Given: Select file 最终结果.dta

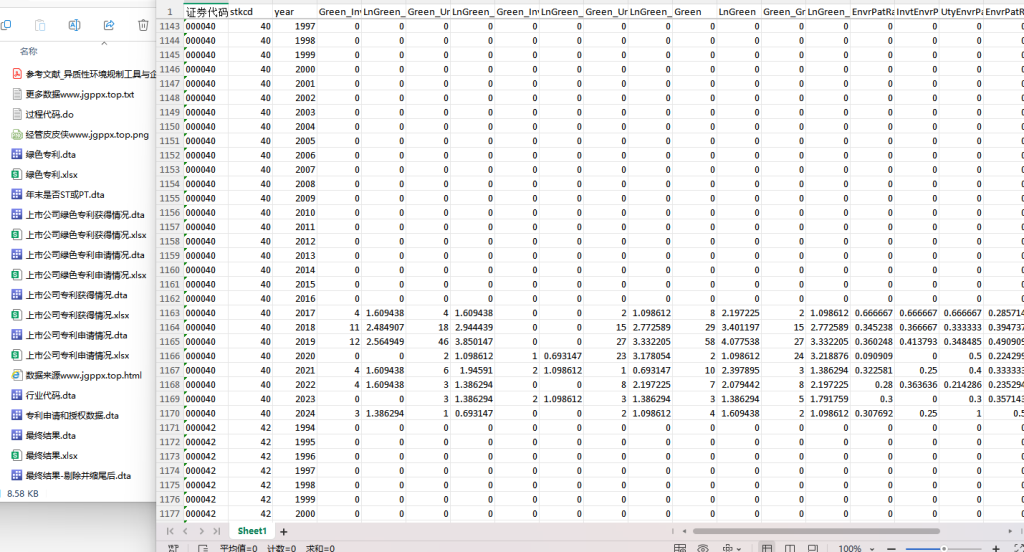Looking at the screenshot, I should (x=50, y=436).
